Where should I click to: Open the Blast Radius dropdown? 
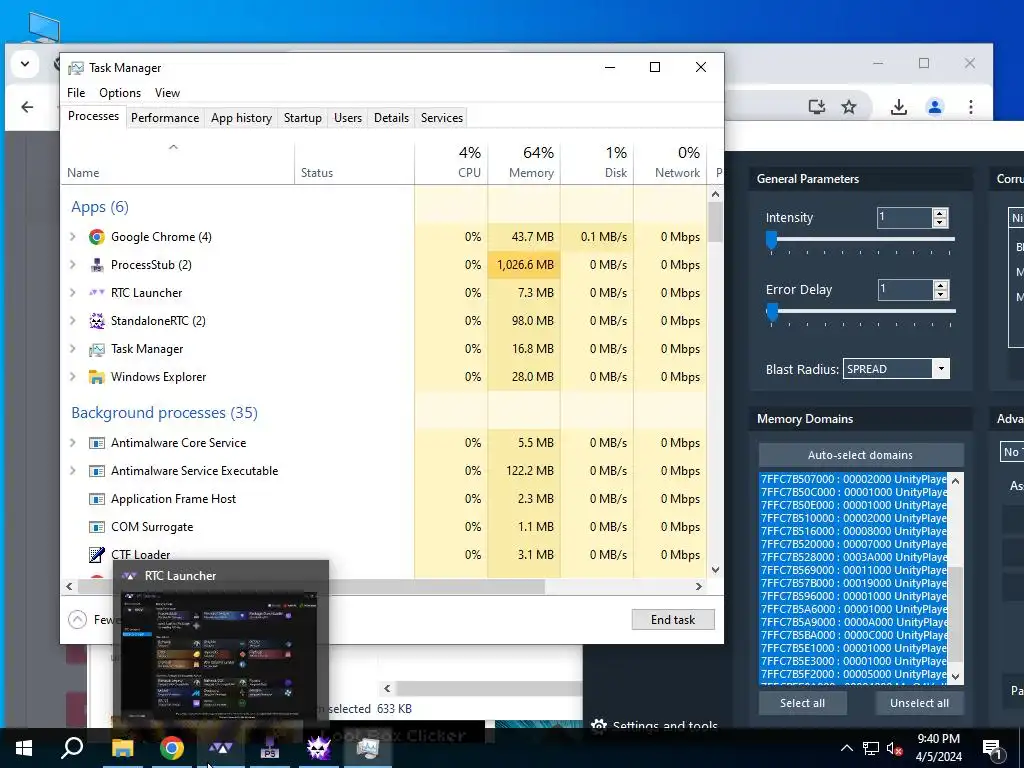point(941,369)
